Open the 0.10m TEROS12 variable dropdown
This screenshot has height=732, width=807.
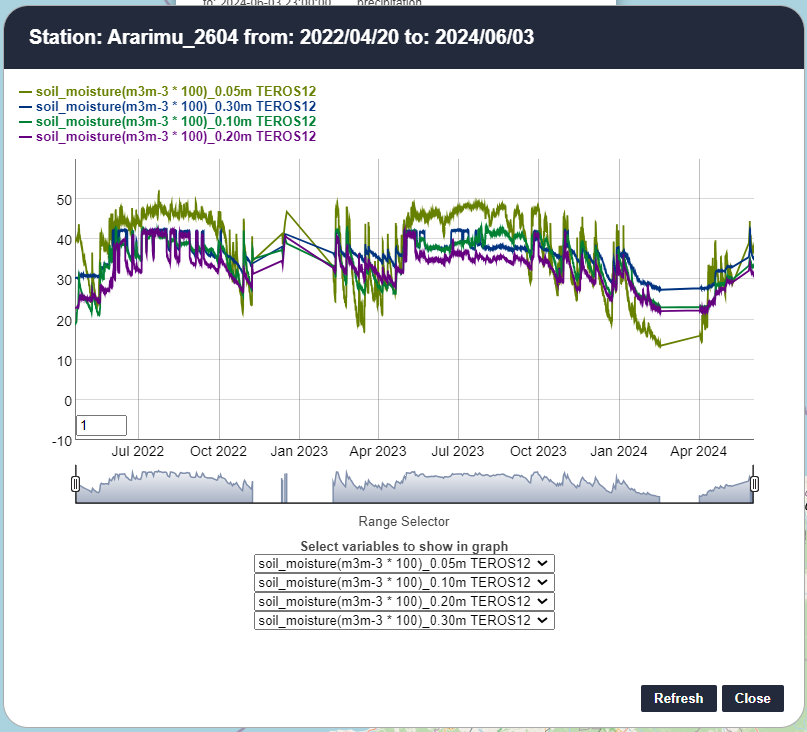point(404,582)
